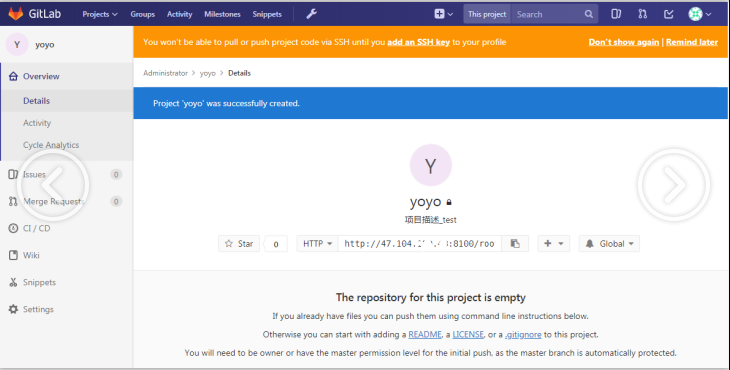Copy the project URL to clipboard

point(515,243)
